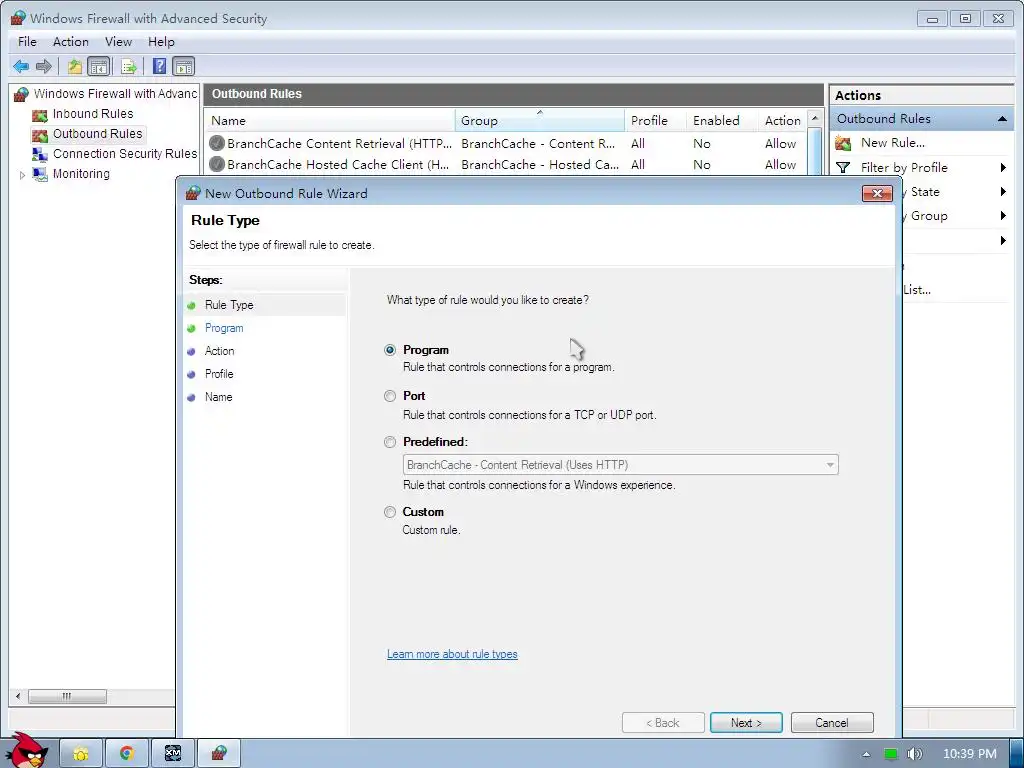Screen dimensions: 1024x768
Task: Go to the Program wizard step
Action: pos(224,328)
